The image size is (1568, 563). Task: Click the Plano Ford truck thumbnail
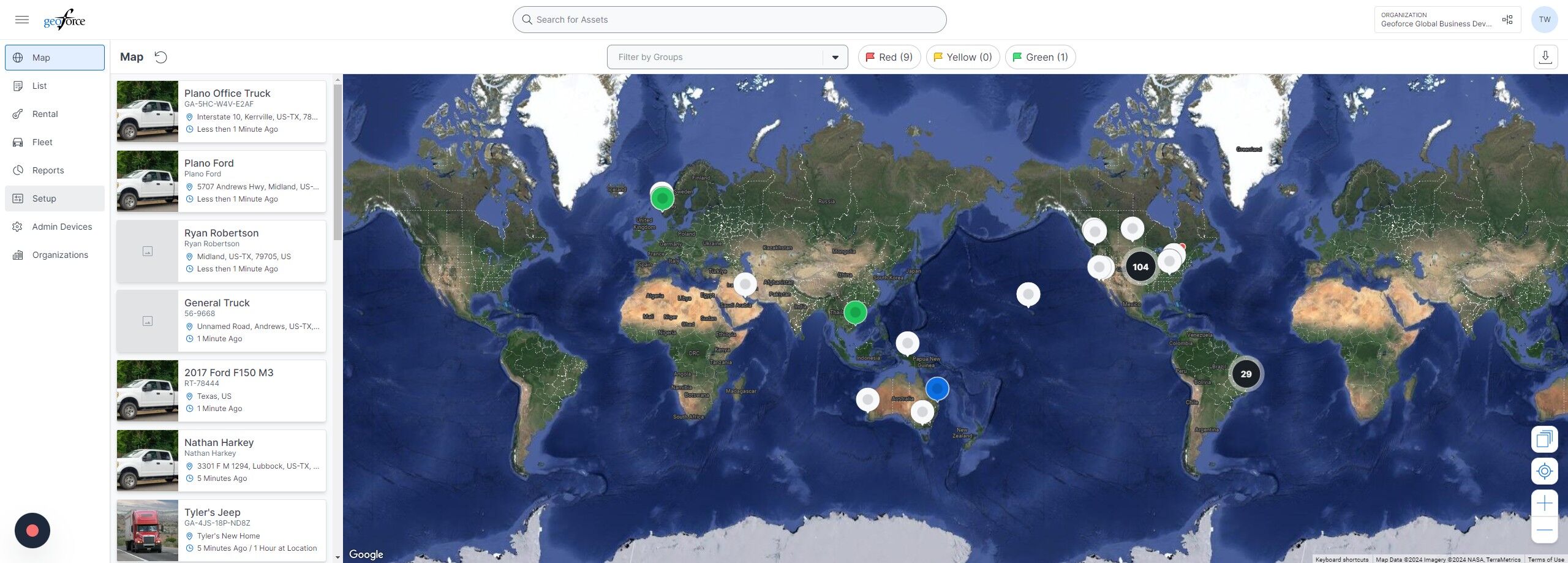(x=148, y=181)
